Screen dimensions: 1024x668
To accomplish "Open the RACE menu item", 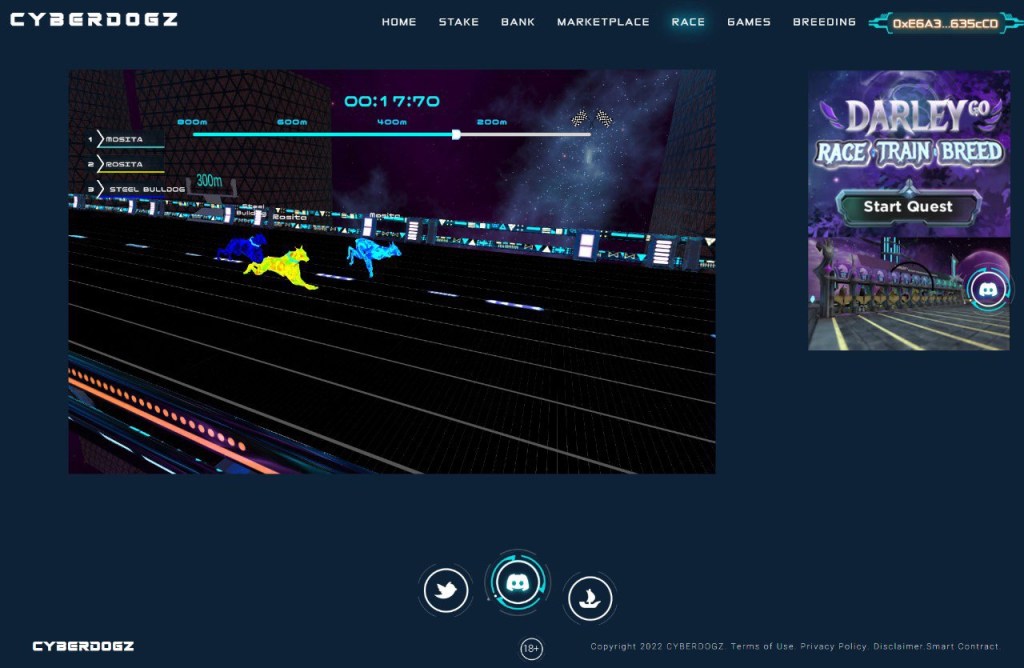I will 688,21.
